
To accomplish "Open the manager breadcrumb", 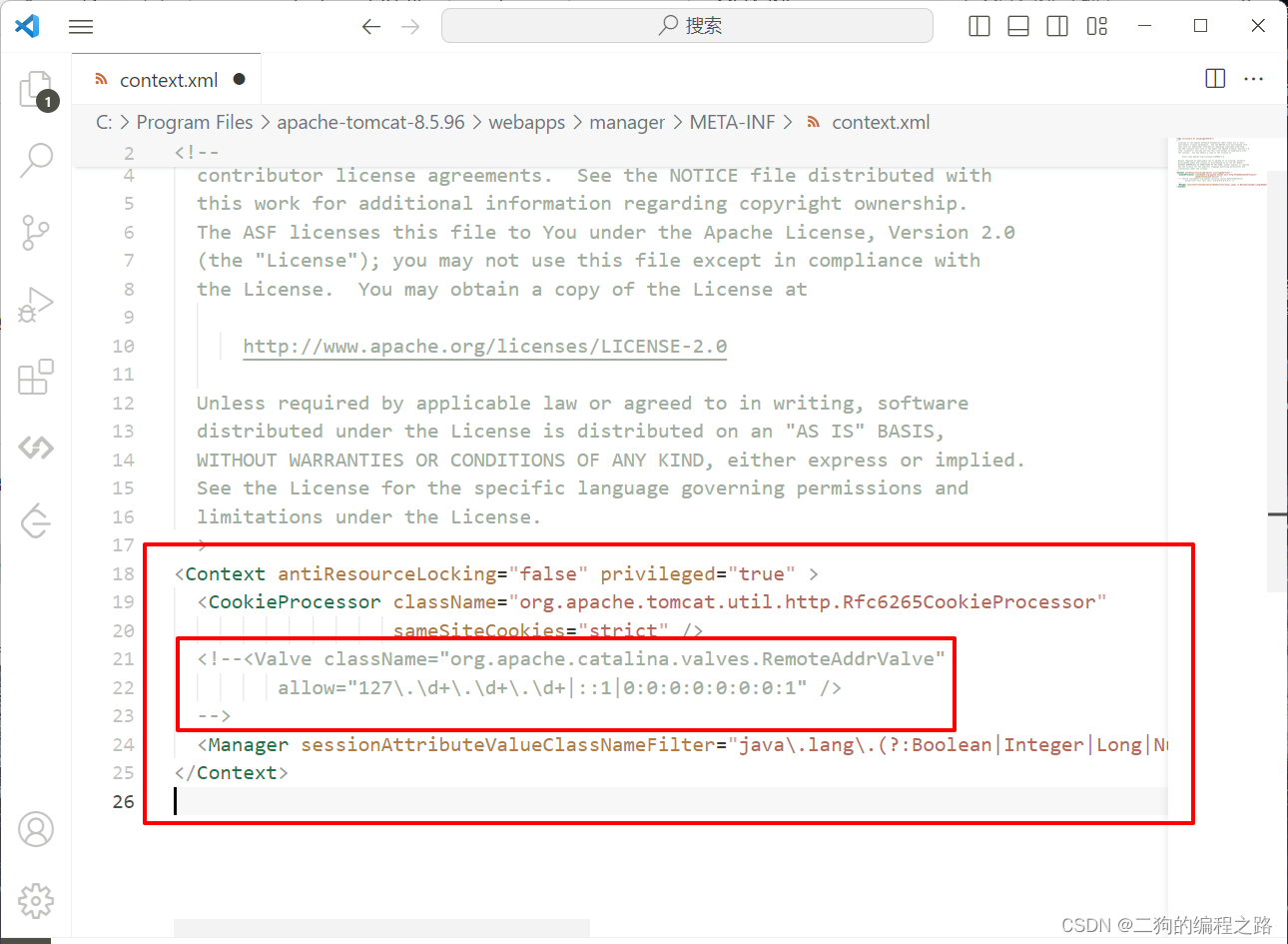I will [x=627, y=122].
